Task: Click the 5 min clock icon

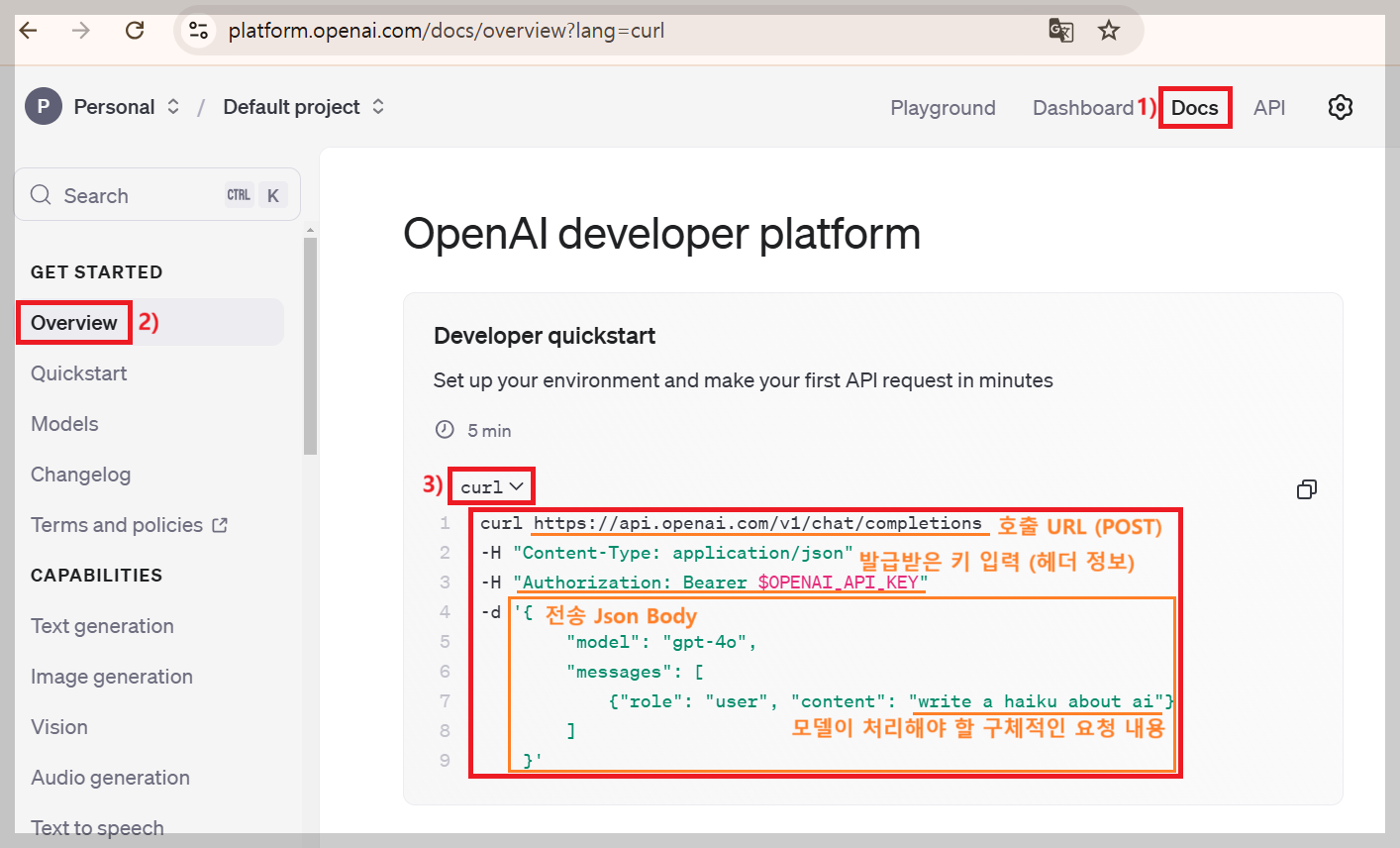Action: (x=445, y=430)
